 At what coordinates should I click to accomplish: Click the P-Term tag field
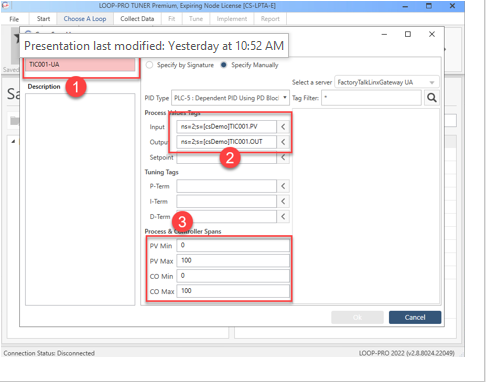tap(226, 186)
